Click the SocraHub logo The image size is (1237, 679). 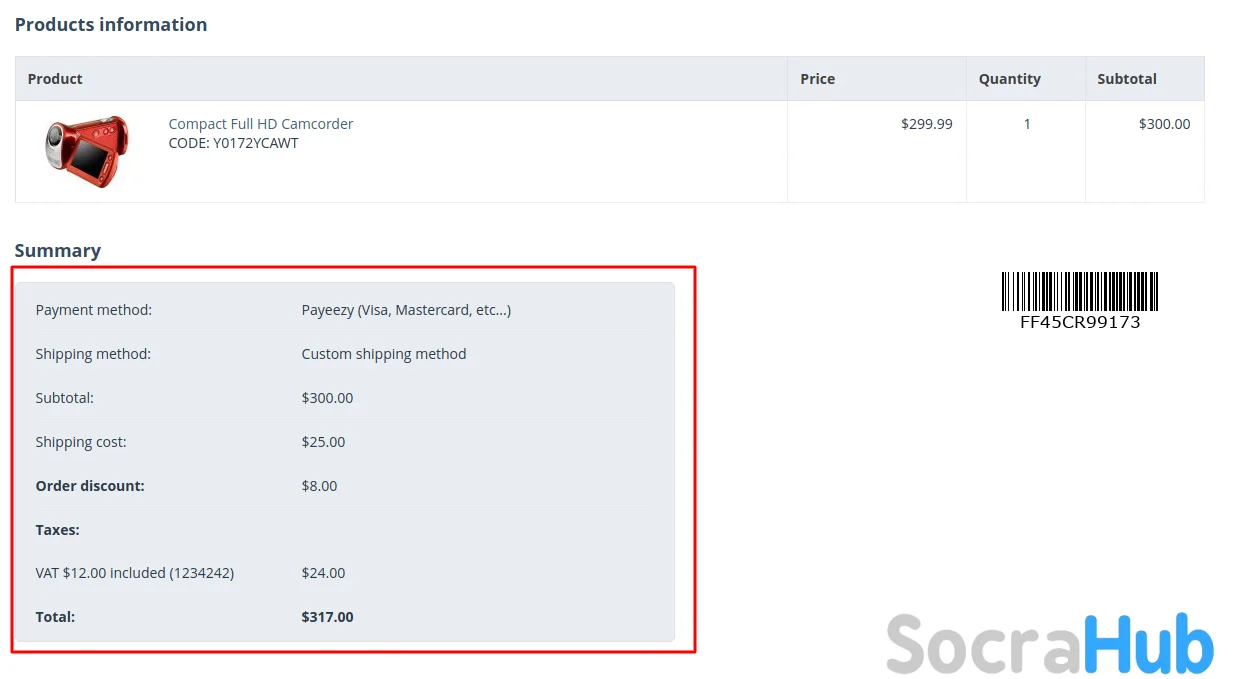pos(1049,644)
